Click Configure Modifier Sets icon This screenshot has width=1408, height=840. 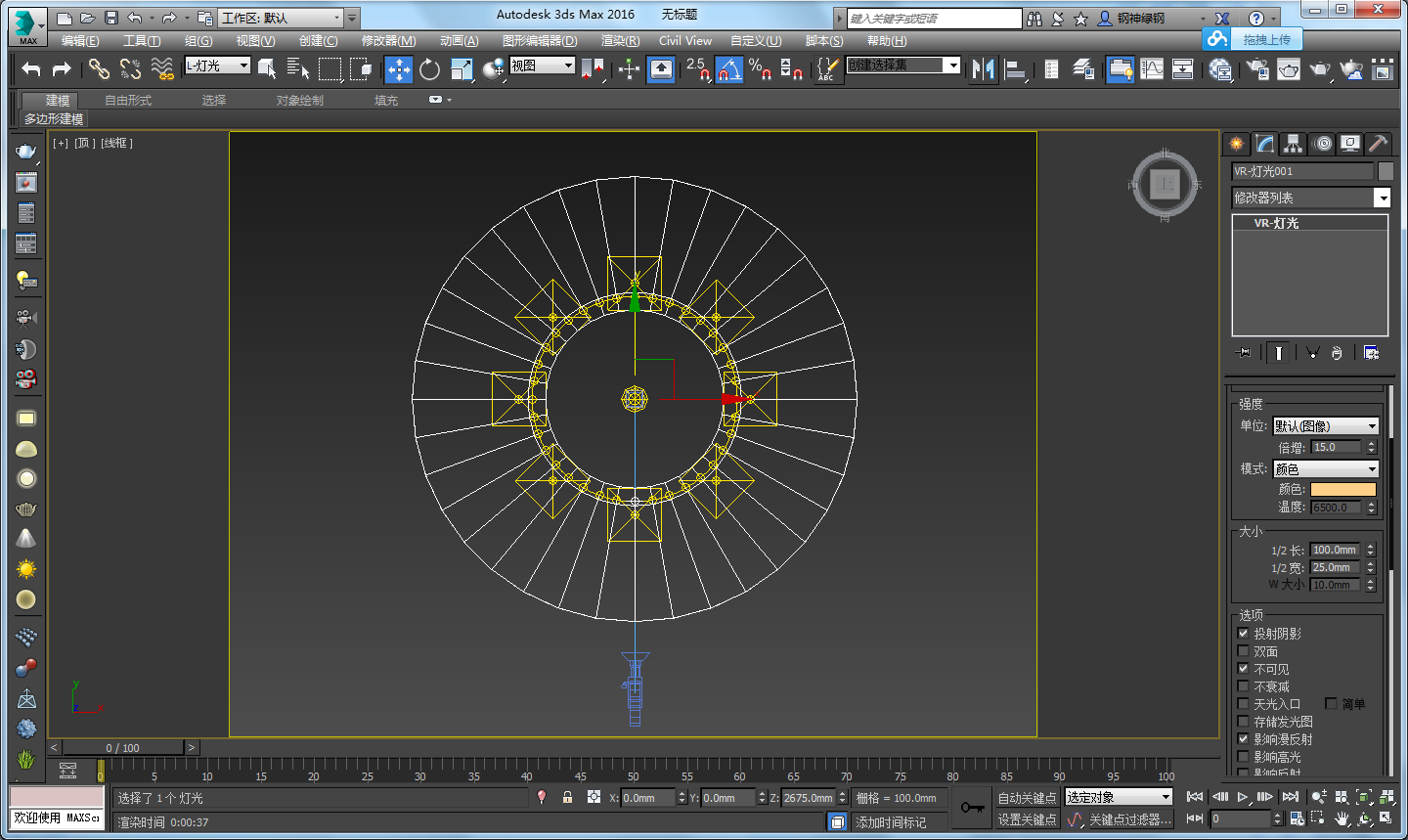1371,352
